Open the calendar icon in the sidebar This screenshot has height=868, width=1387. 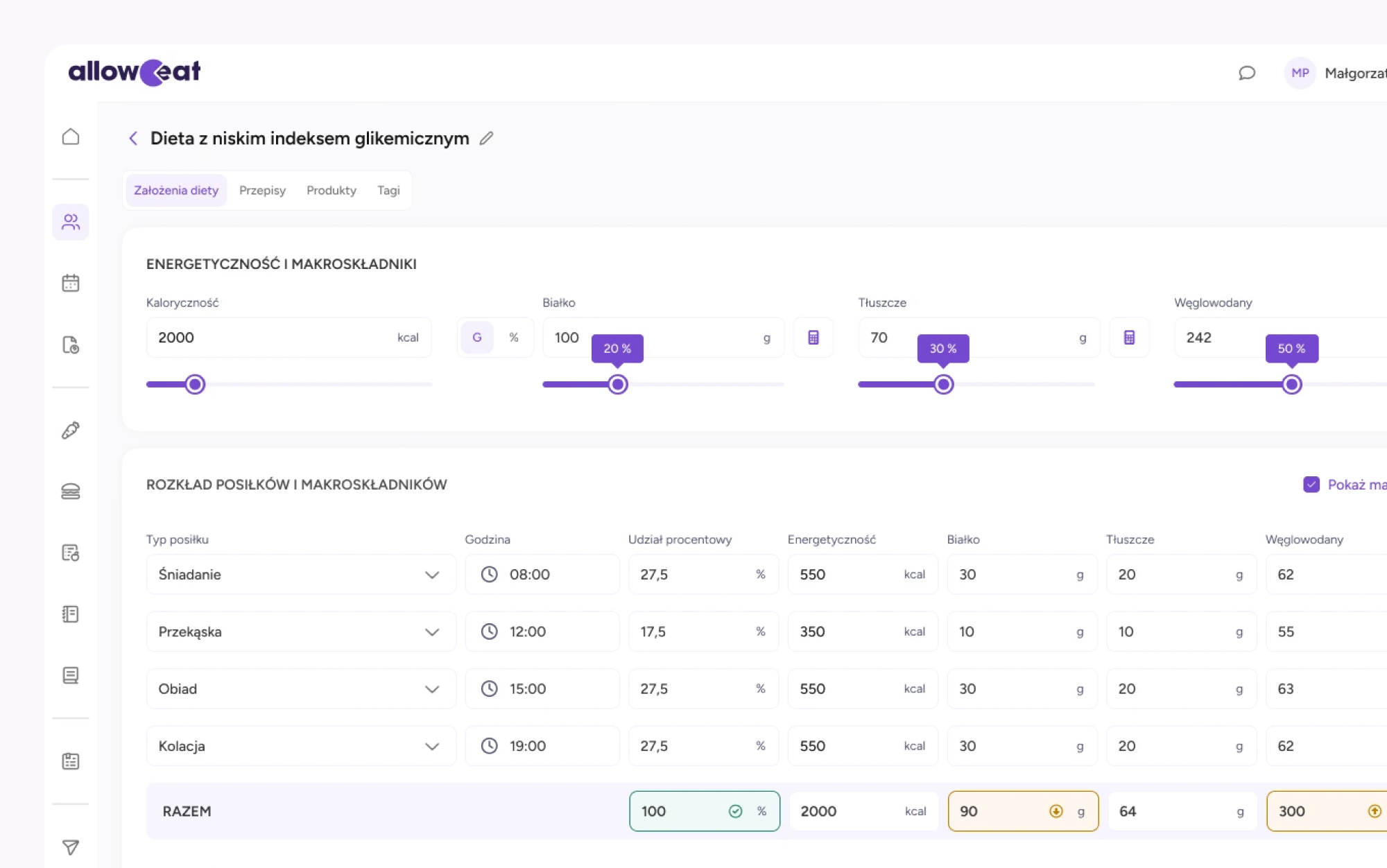(x=70, y=283)
